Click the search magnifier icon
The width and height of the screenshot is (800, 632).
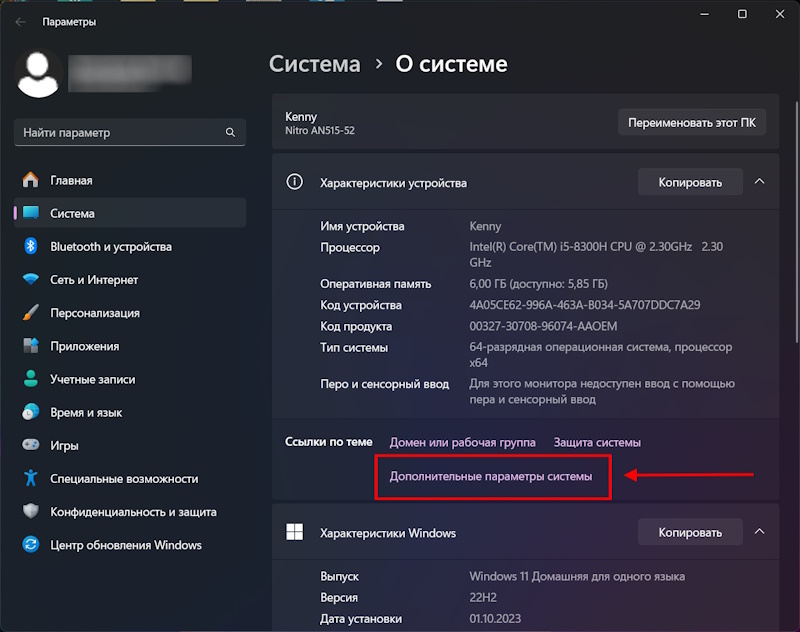230,133
